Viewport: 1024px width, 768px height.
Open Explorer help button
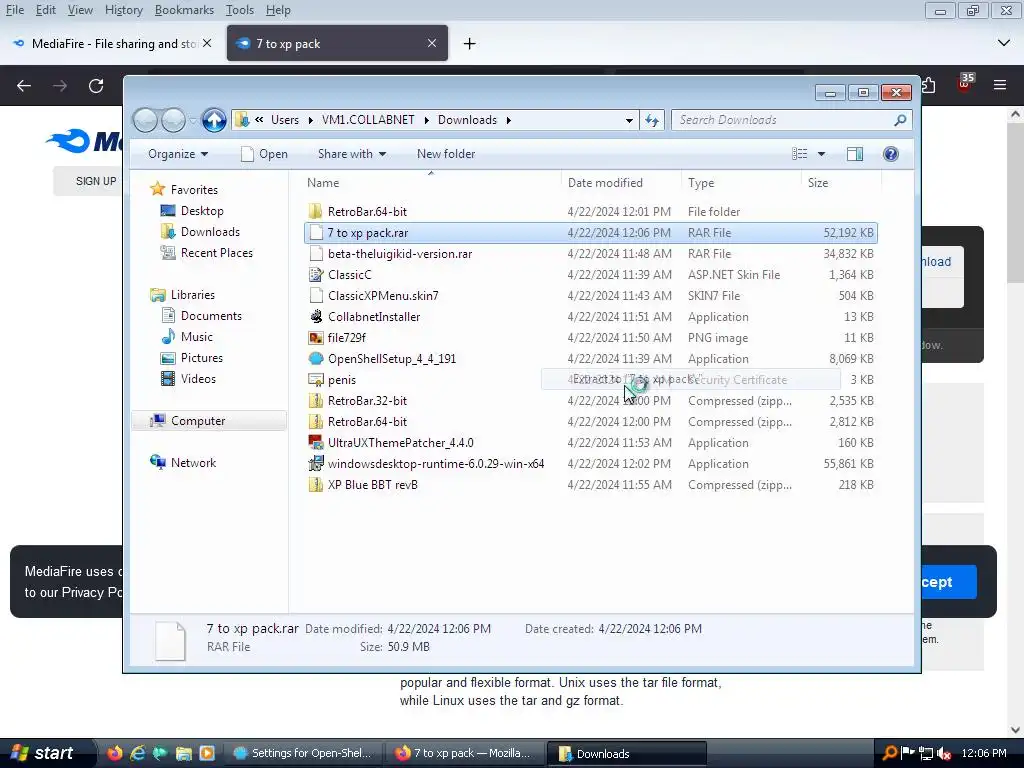[x=890, y=153]
